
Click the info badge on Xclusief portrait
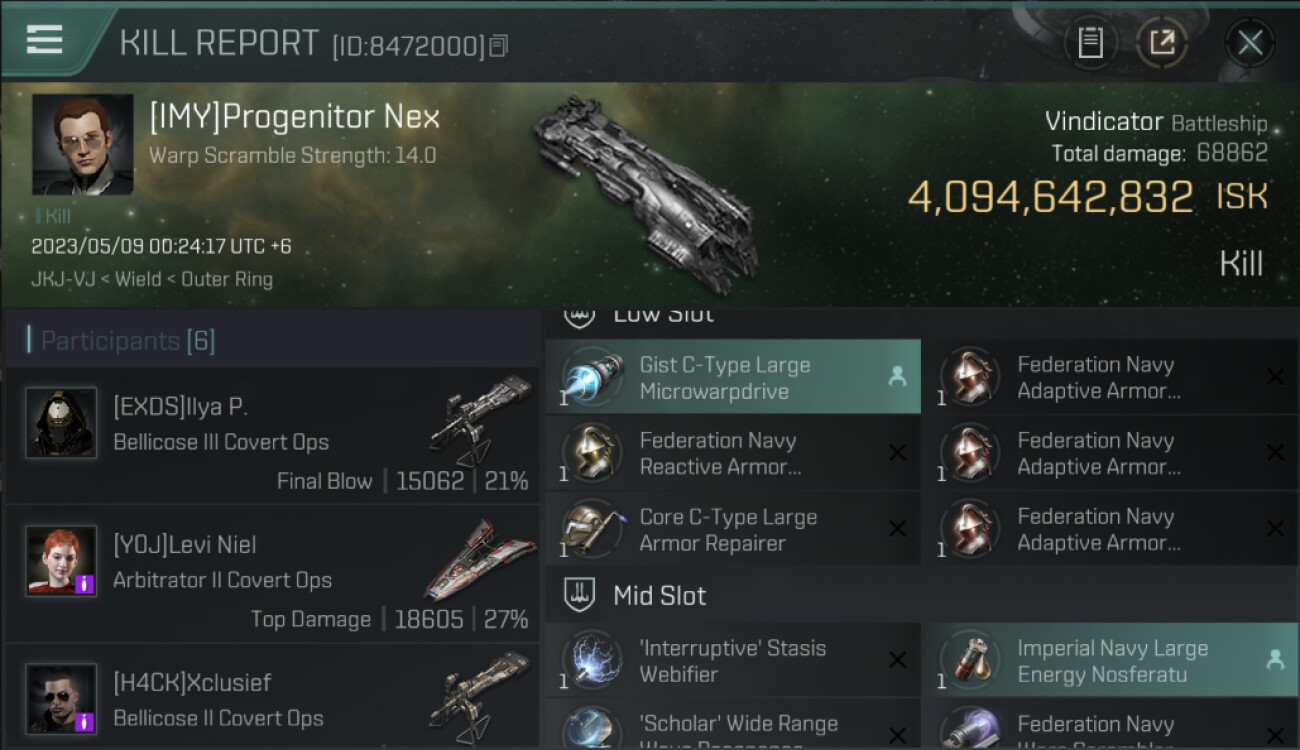pyautogui.click(x=85, y=721)
